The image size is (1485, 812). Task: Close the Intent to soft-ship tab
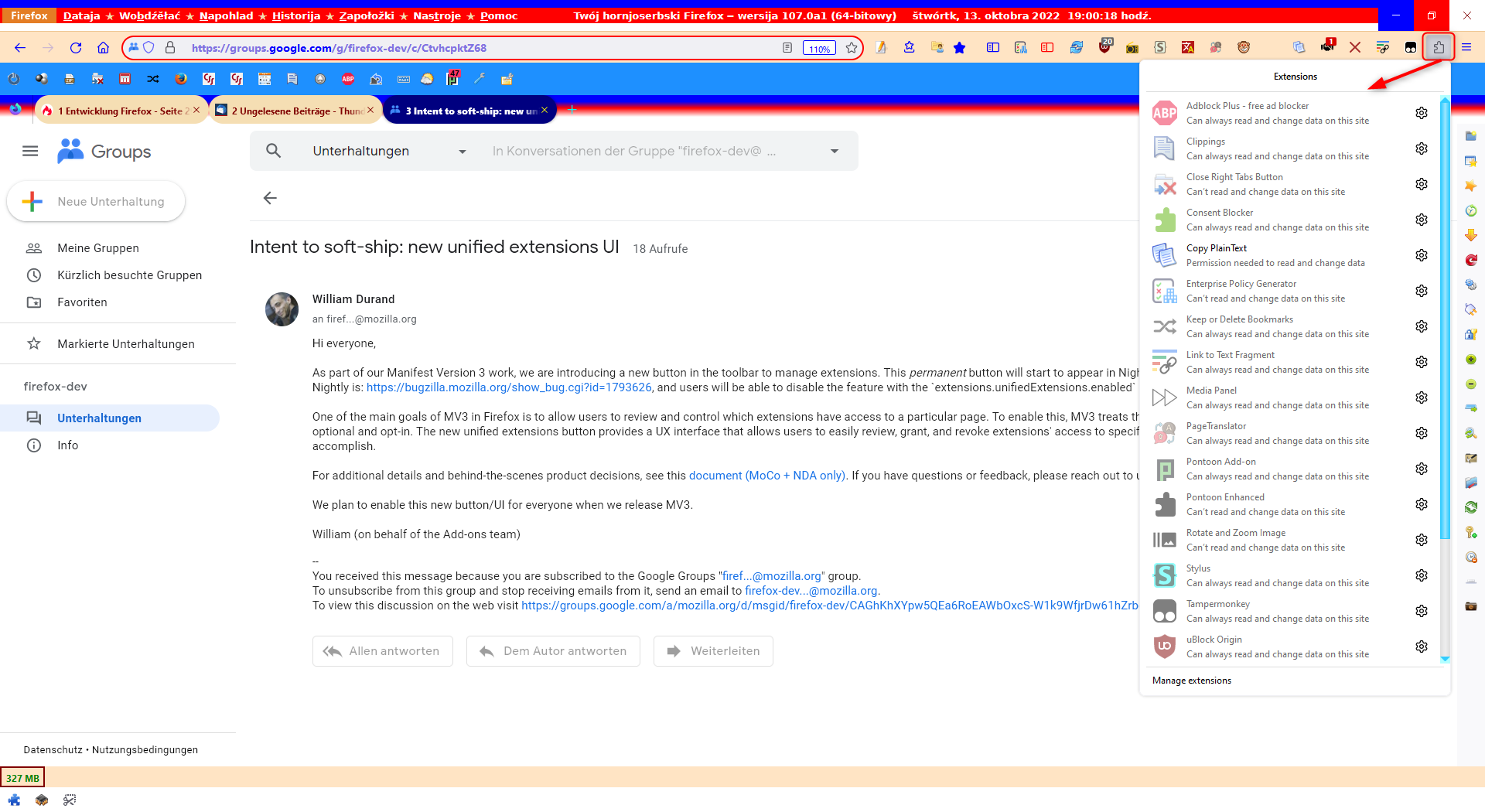[x=544, y=110]
